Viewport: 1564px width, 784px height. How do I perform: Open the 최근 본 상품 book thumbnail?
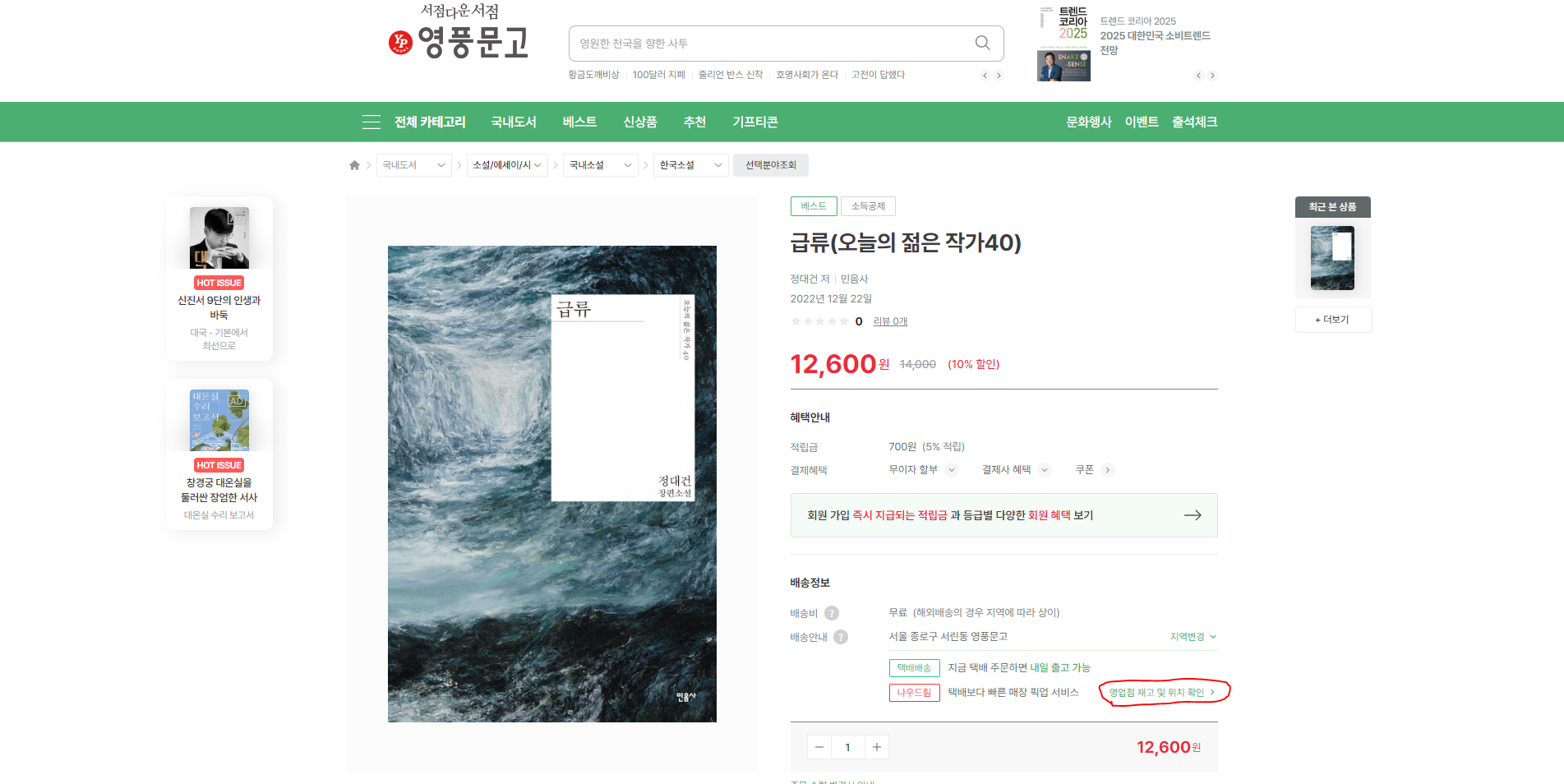point(1332,257)
